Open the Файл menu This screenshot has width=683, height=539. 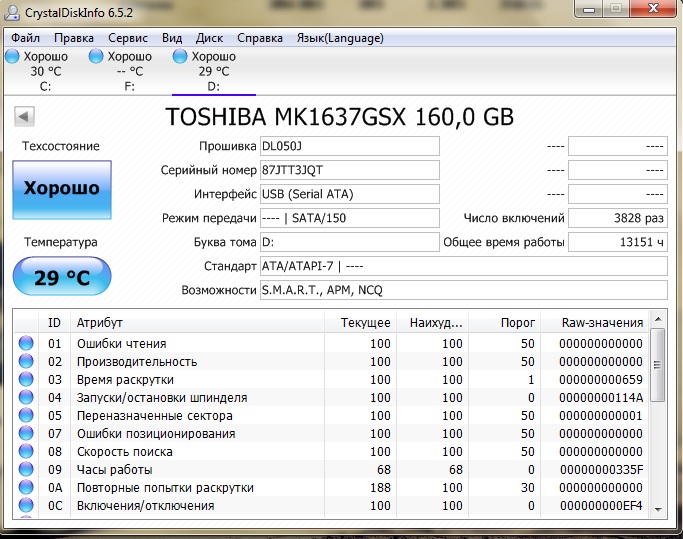click(x=26, y=38)
